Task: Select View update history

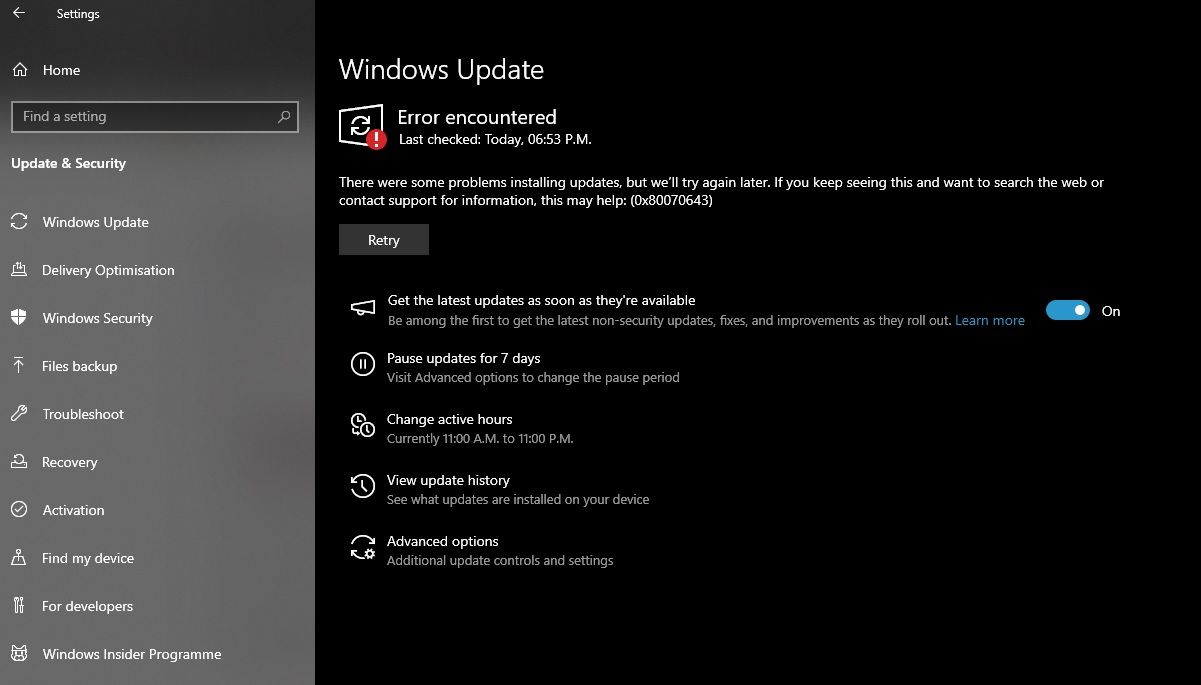Action: pos(448,480)
